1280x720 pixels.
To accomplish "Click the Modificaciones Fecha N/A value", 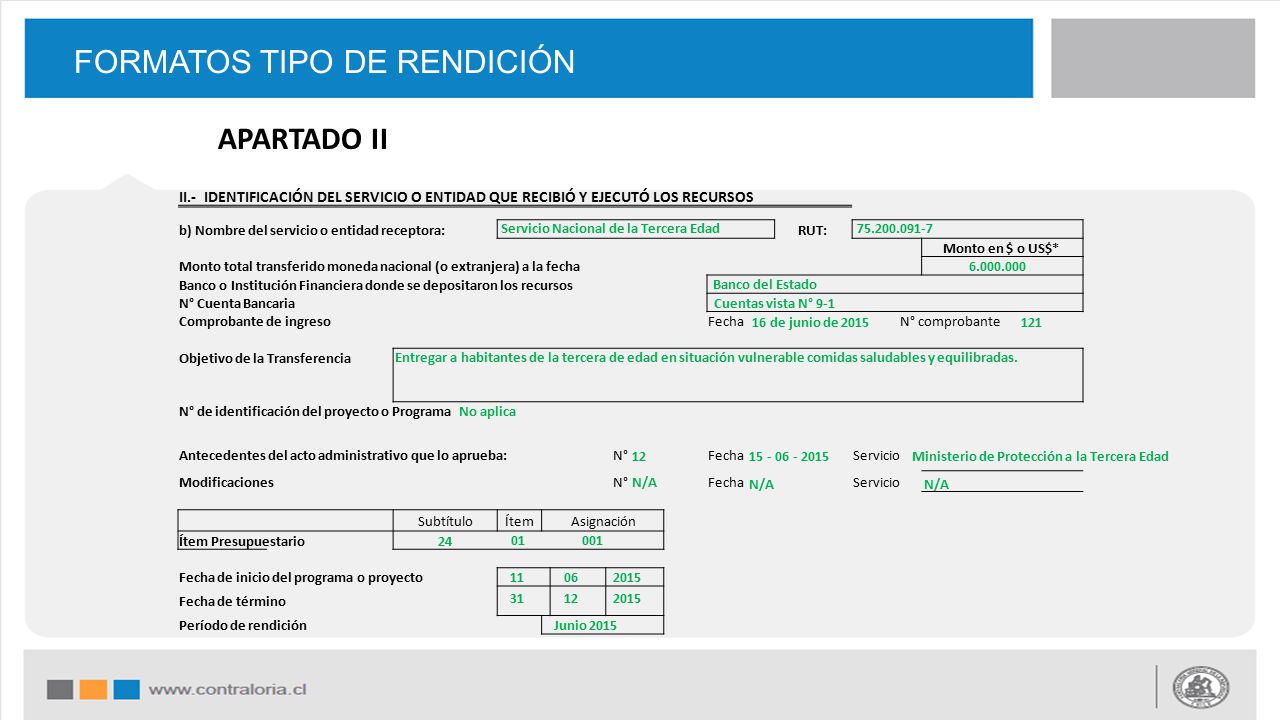I will [761, 484].
